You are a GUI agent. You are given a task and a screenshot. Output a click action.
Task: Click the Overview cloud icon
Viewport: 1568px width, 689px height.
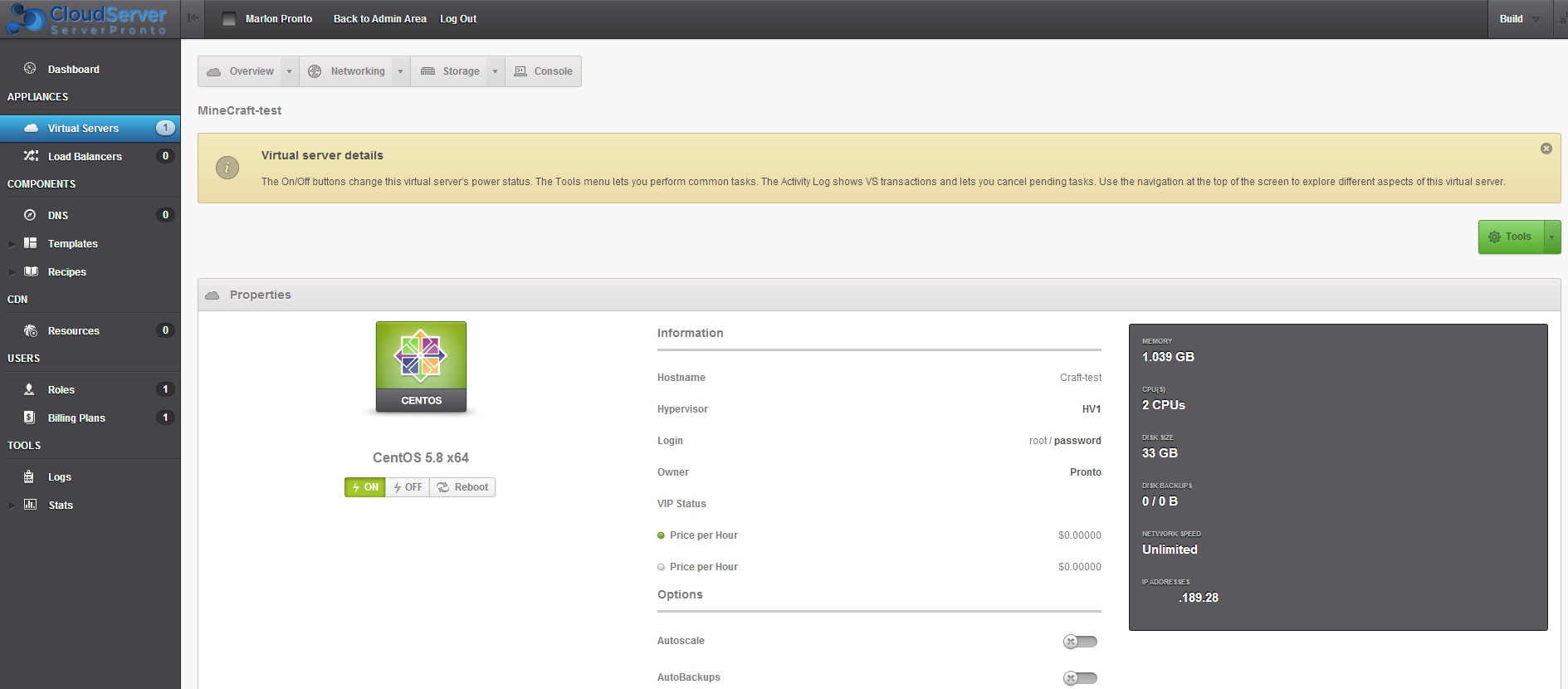click(x=213, y=71)
